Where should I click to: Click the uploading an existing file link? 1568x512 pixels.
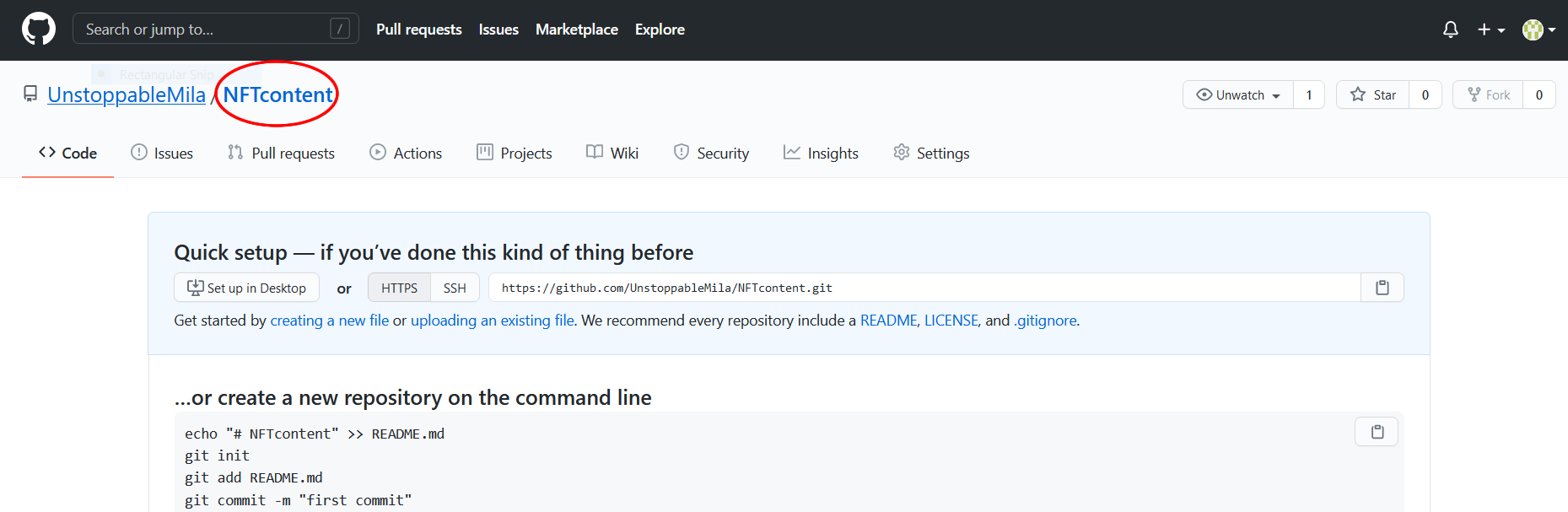click(493, 321)
